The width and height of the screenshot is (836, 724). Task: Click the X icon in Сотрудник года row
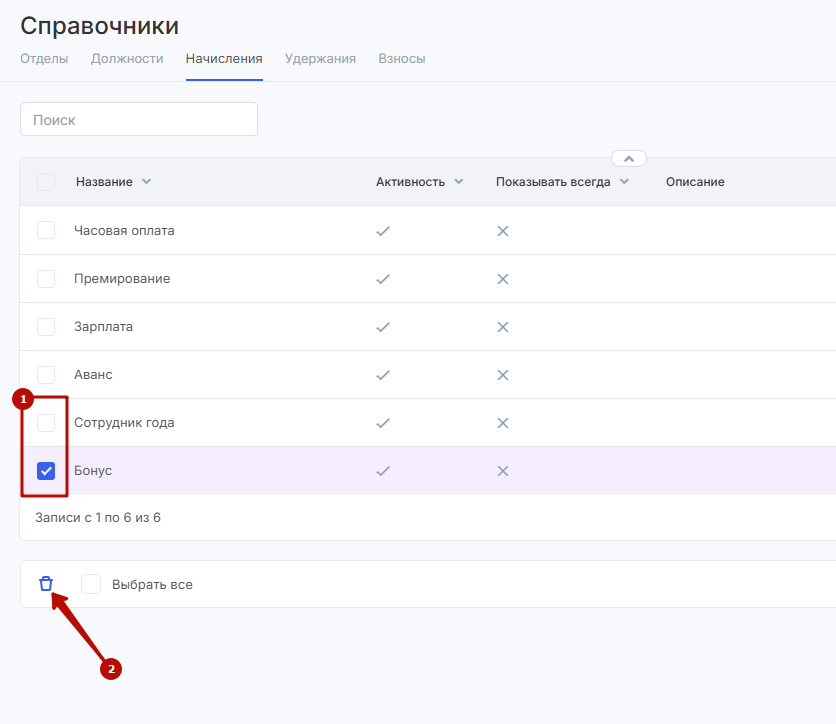503,423
